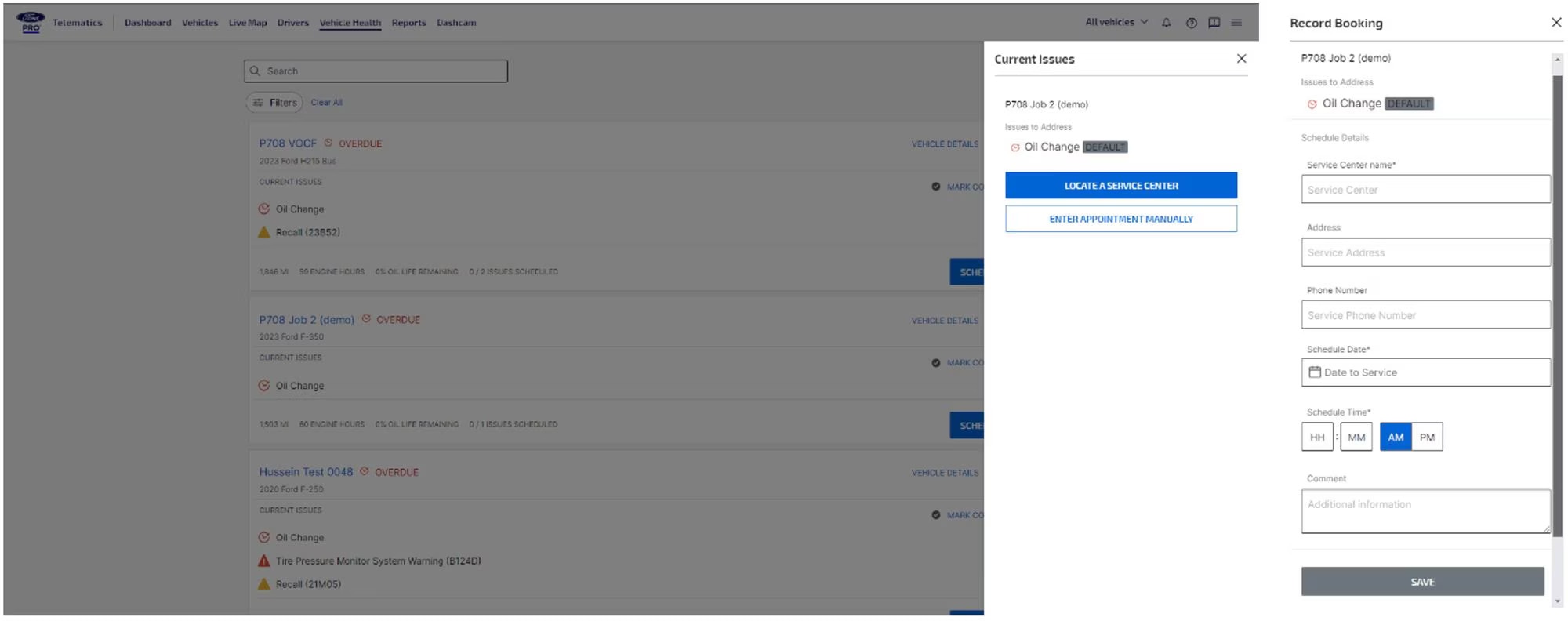Click DEFAULT badge in Current Issues panel
This screenshot has height=621, width=1568.
[x=1105, y=147]
